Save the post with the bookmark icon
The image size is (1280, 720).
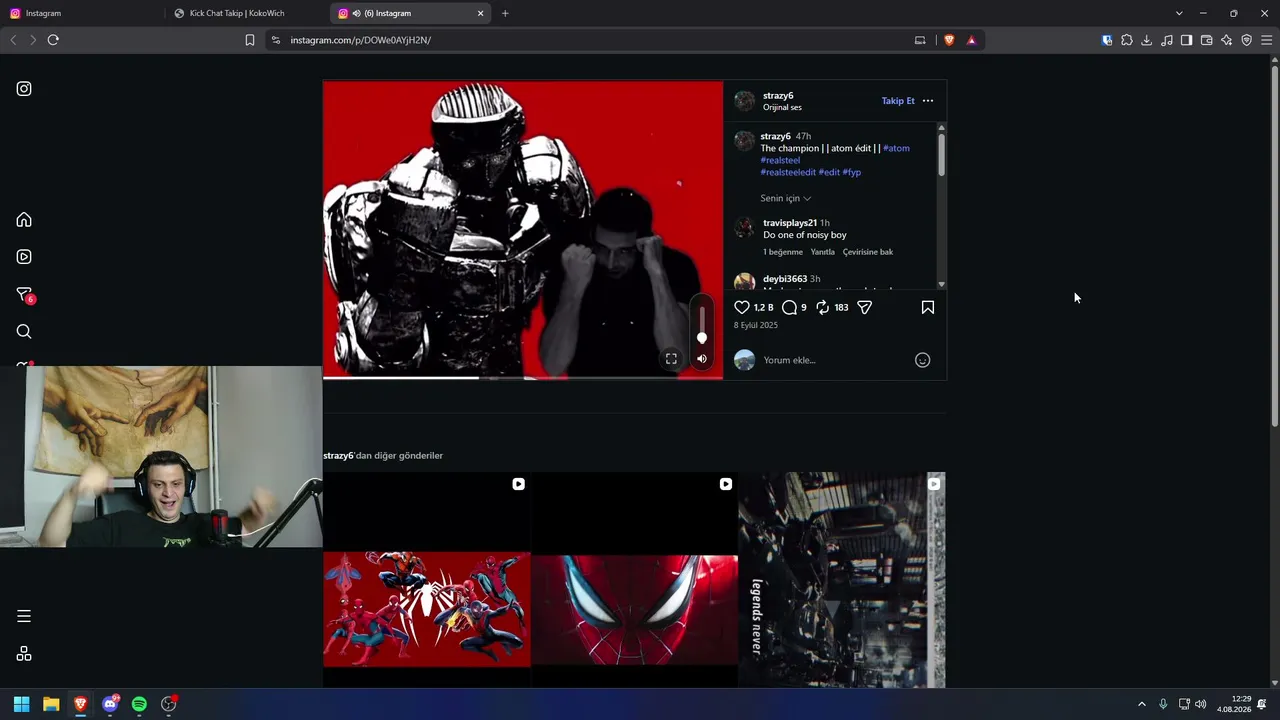tap(928, 308)
